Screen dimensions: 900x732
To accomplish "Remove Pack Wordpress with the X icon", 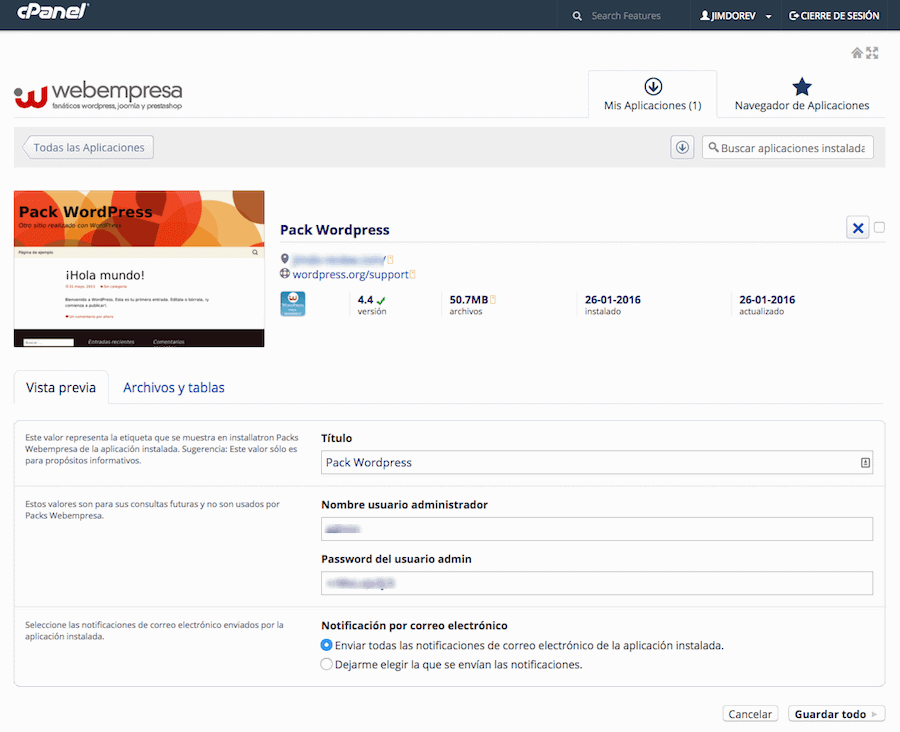I will tap(858, 228).
